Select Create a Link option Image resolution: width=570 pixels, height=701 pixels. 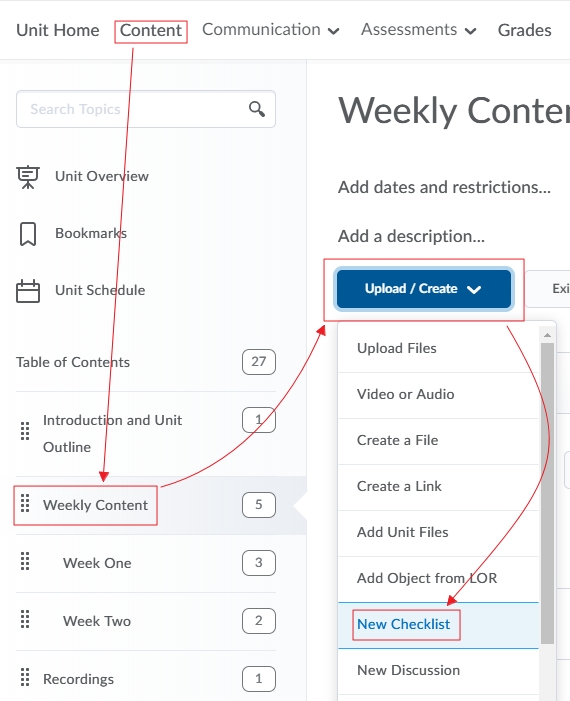[399, 486]
